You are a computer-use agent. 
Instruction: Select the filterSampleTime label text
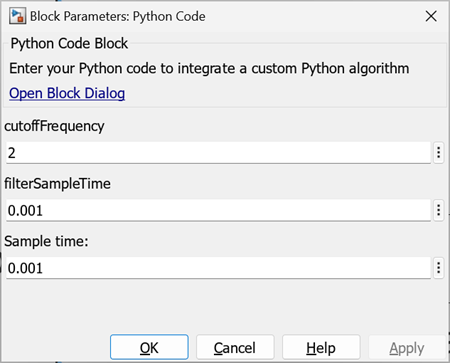(x=57, y=184)
